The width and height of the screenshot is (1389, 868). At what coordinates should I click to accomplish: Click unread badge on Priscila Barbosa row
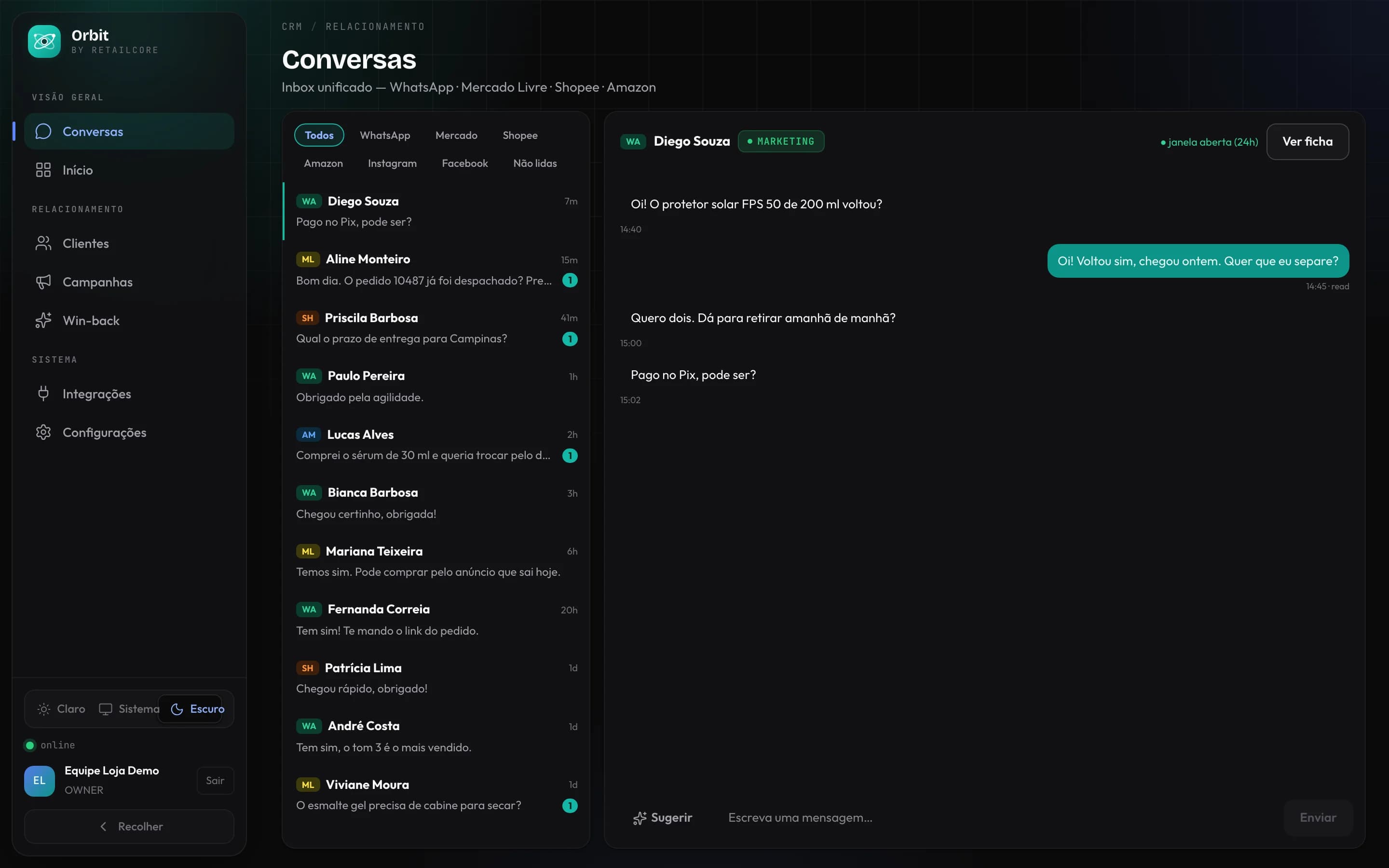tap(570, 339)
